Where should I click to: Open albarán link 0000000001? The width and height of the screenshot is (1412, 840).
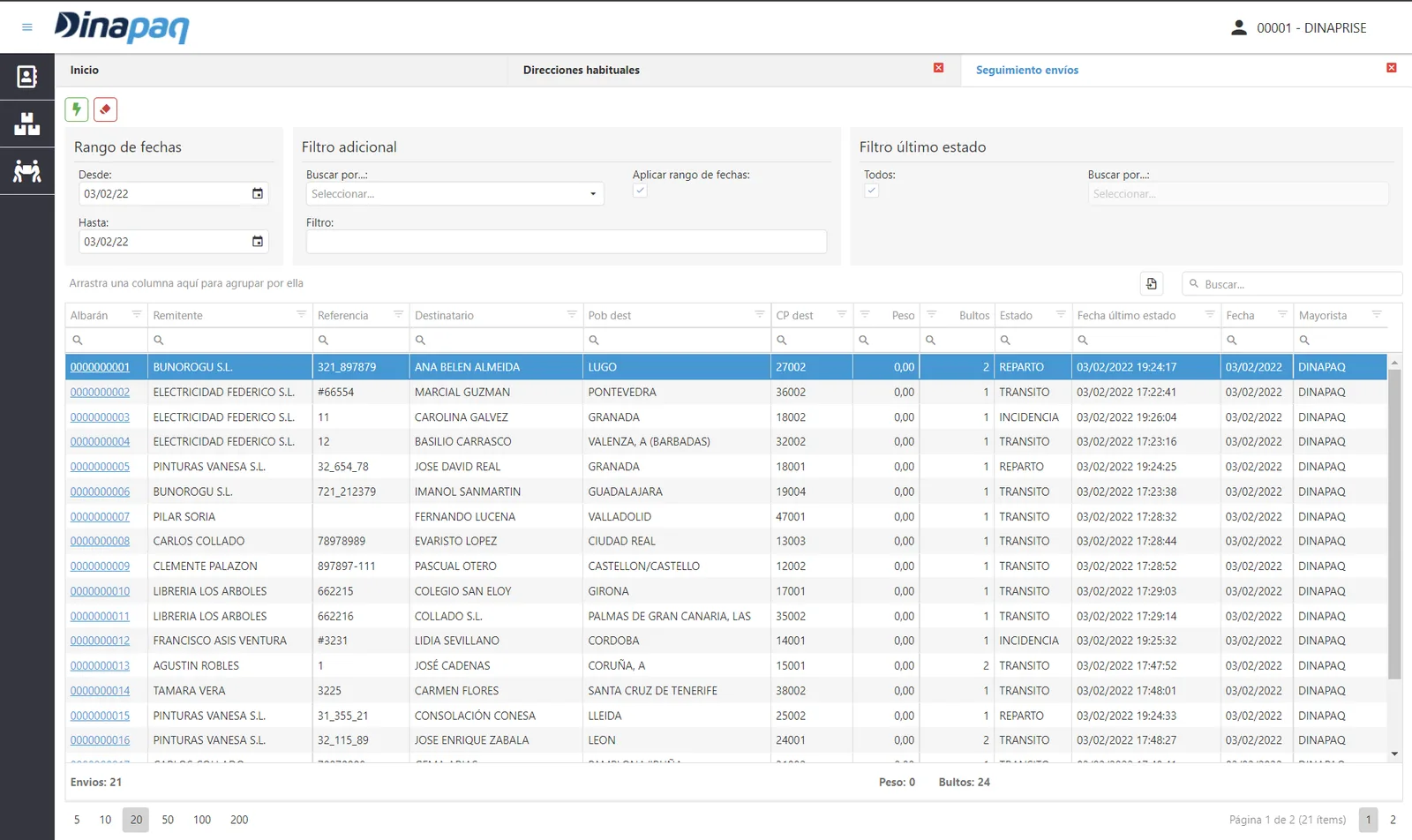point(100,367)
